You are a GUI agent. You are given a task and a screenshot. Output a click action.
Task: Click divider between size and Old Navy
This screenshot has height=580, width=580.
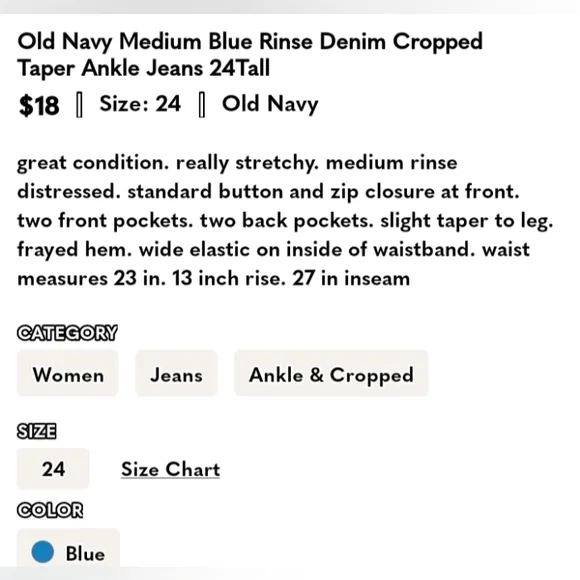click(x=202, y=105)
